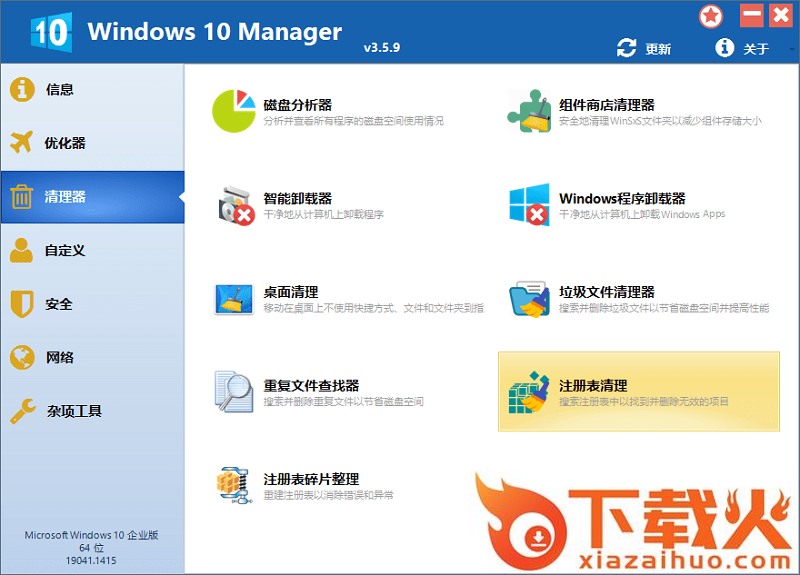
Task: Switch to the 信息 sidebar tab
Action: 60,89
